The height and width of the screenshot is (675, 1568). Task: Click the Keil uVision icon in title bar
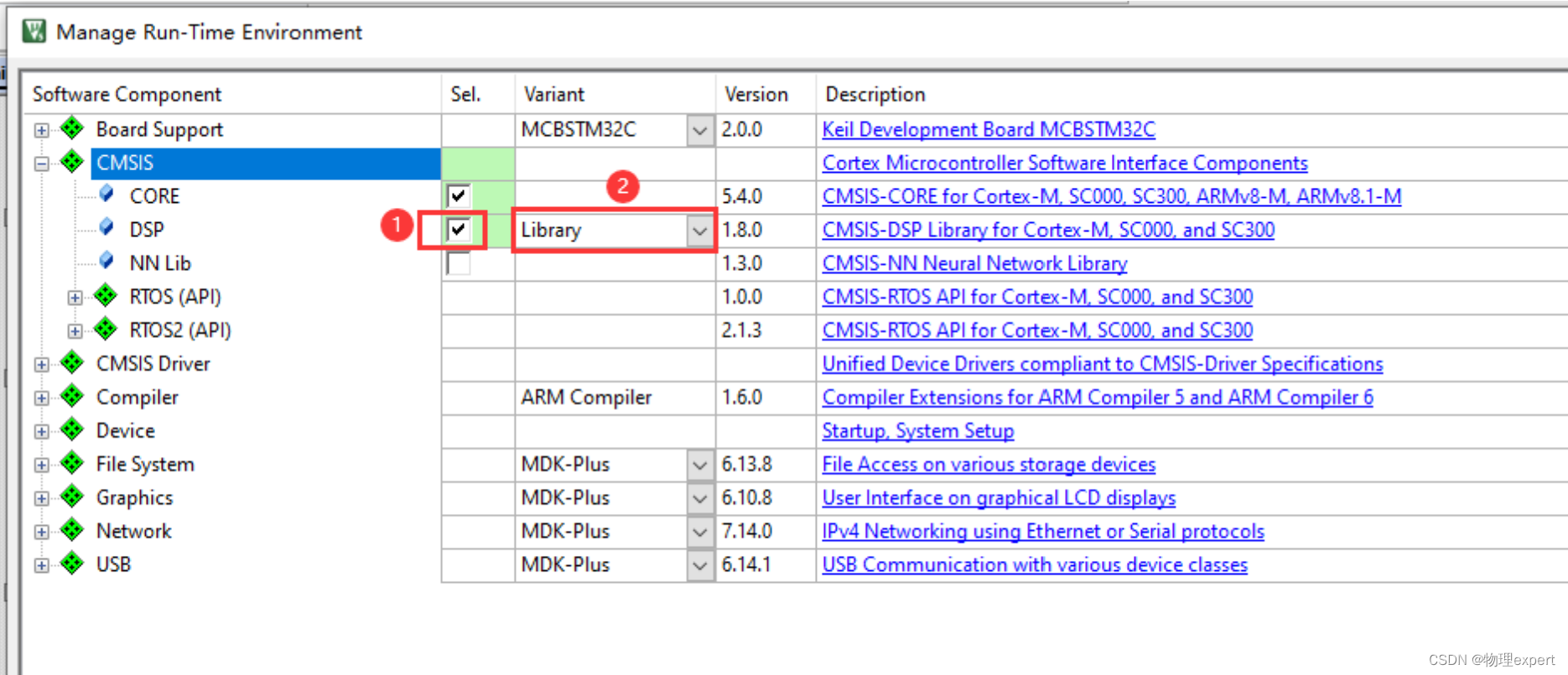34,32
